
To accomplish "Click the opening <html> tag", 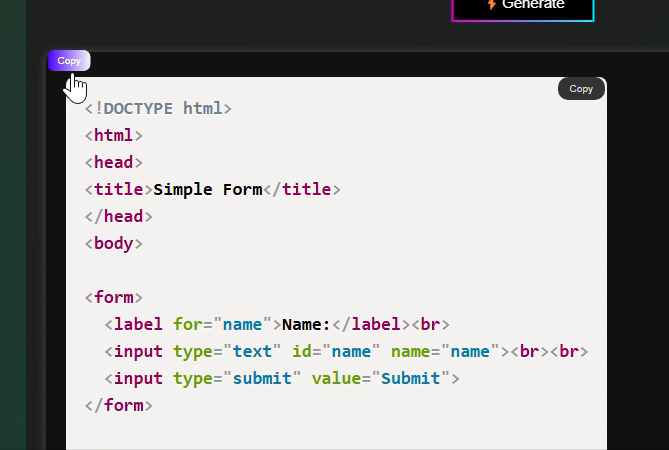I will [x=114, y=135].
